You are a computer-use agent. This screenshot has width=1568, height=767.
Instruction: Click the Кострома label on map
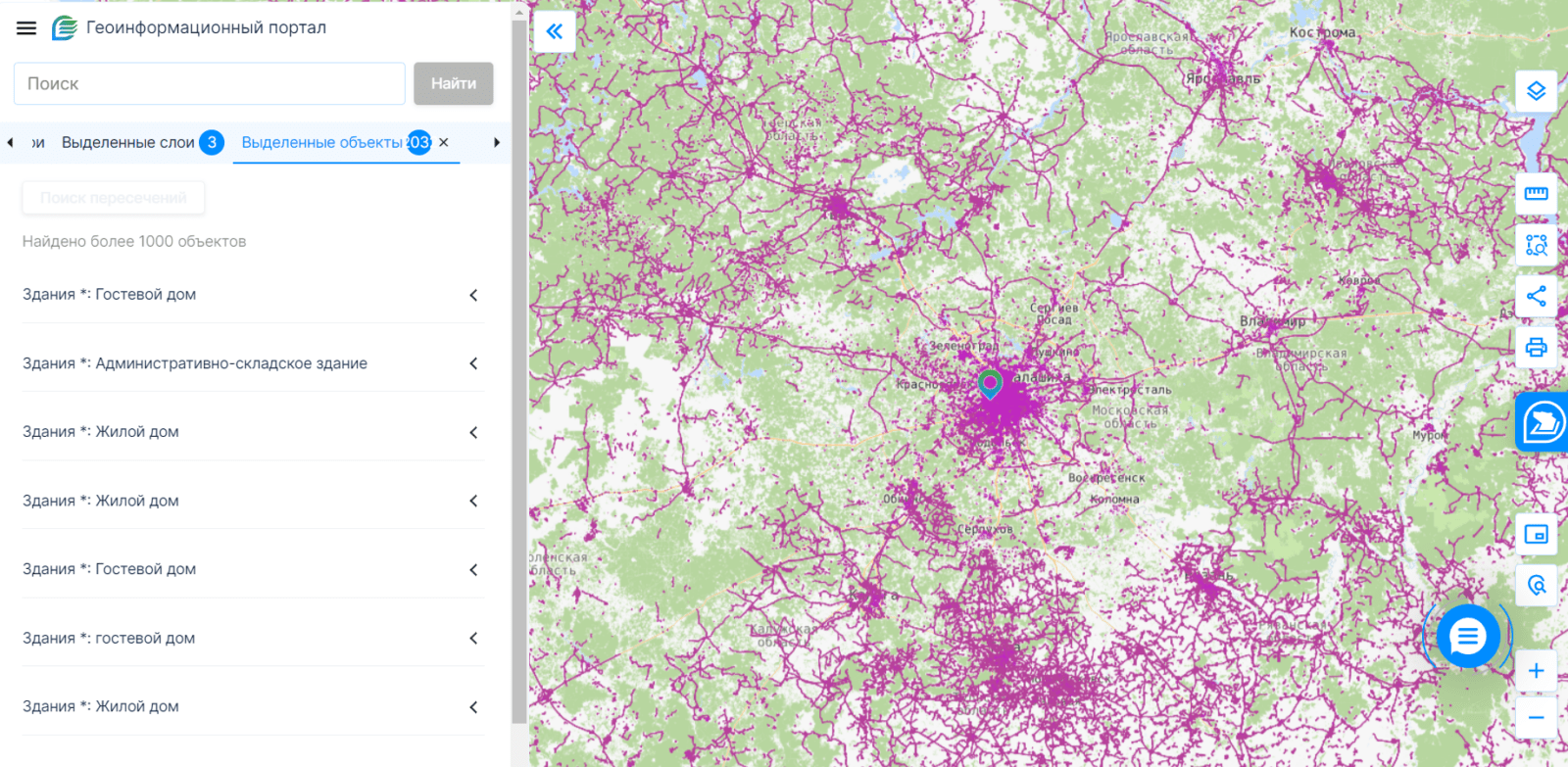[1323, 32]
